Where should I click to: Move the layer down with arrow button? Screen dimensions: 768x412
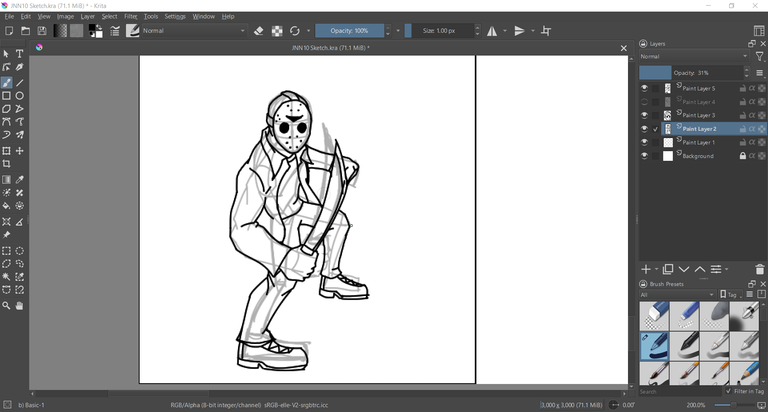pyautogui.click(x=684, y=269)
